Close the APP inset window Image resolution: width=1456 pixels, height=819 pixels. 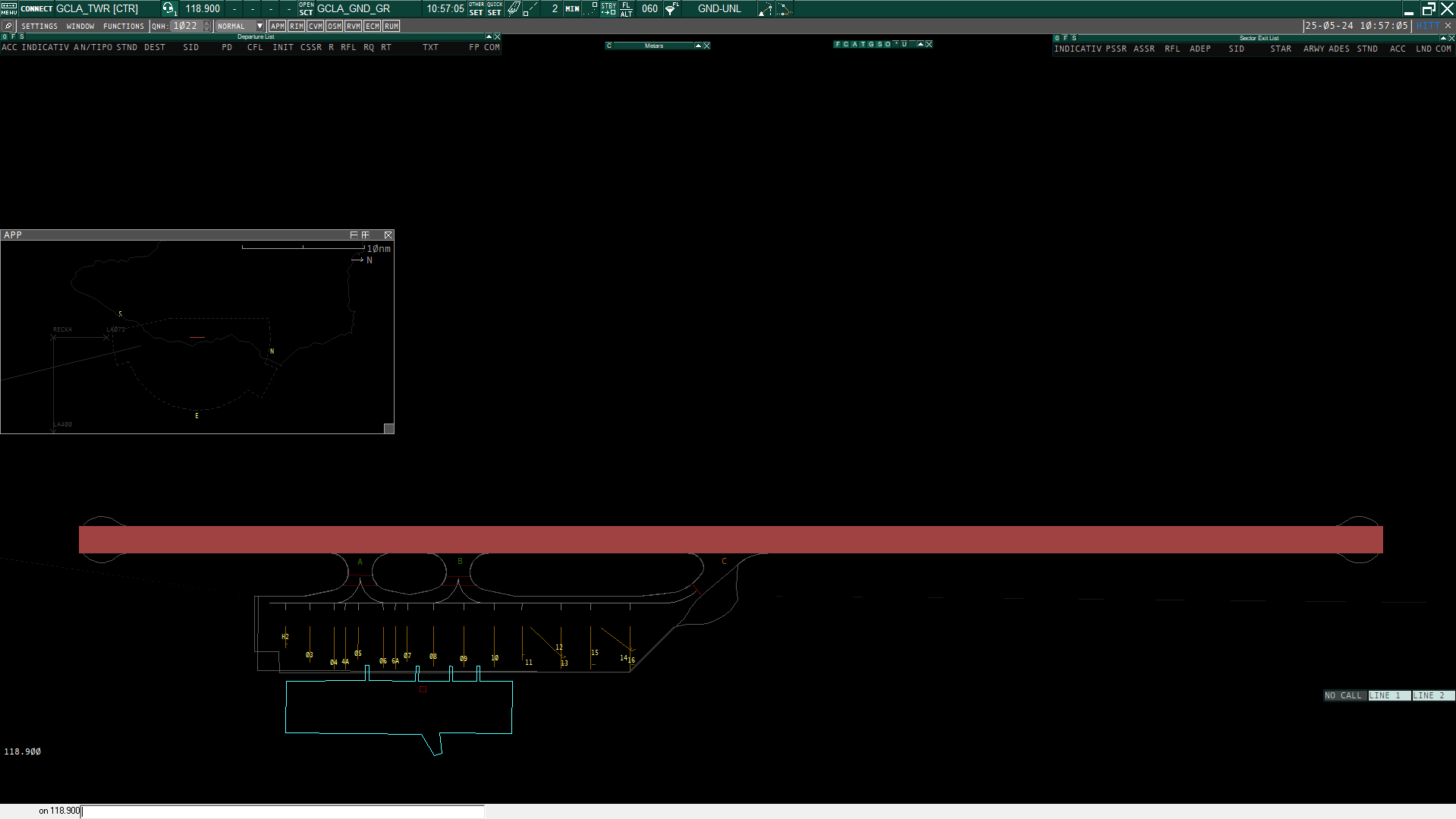click(x=388, y=235)
